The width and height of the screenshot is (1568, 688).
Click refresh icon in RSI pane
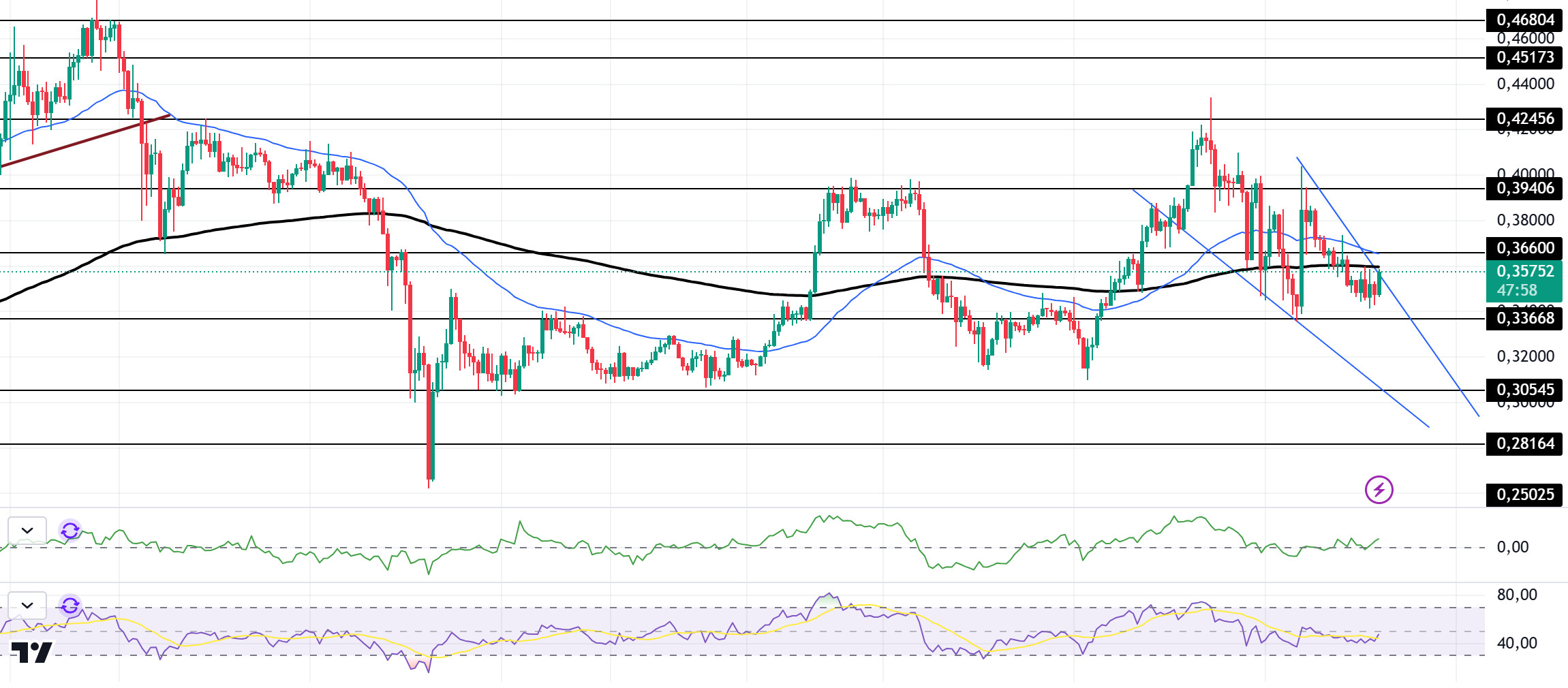[x=70, y=605]
